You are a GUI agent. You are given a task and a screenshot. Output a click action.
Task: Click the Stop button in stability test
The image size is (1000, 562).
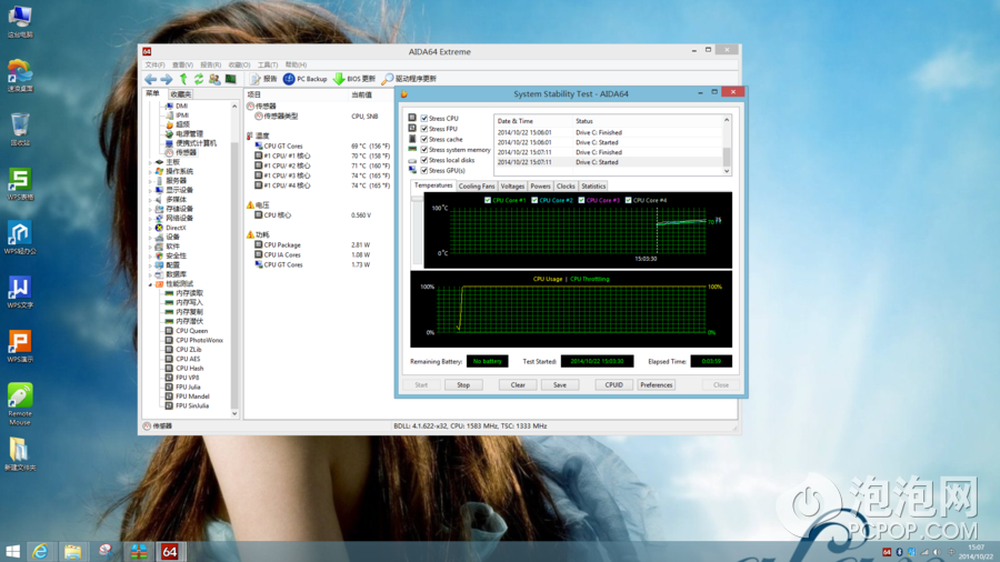coord(463,385)
